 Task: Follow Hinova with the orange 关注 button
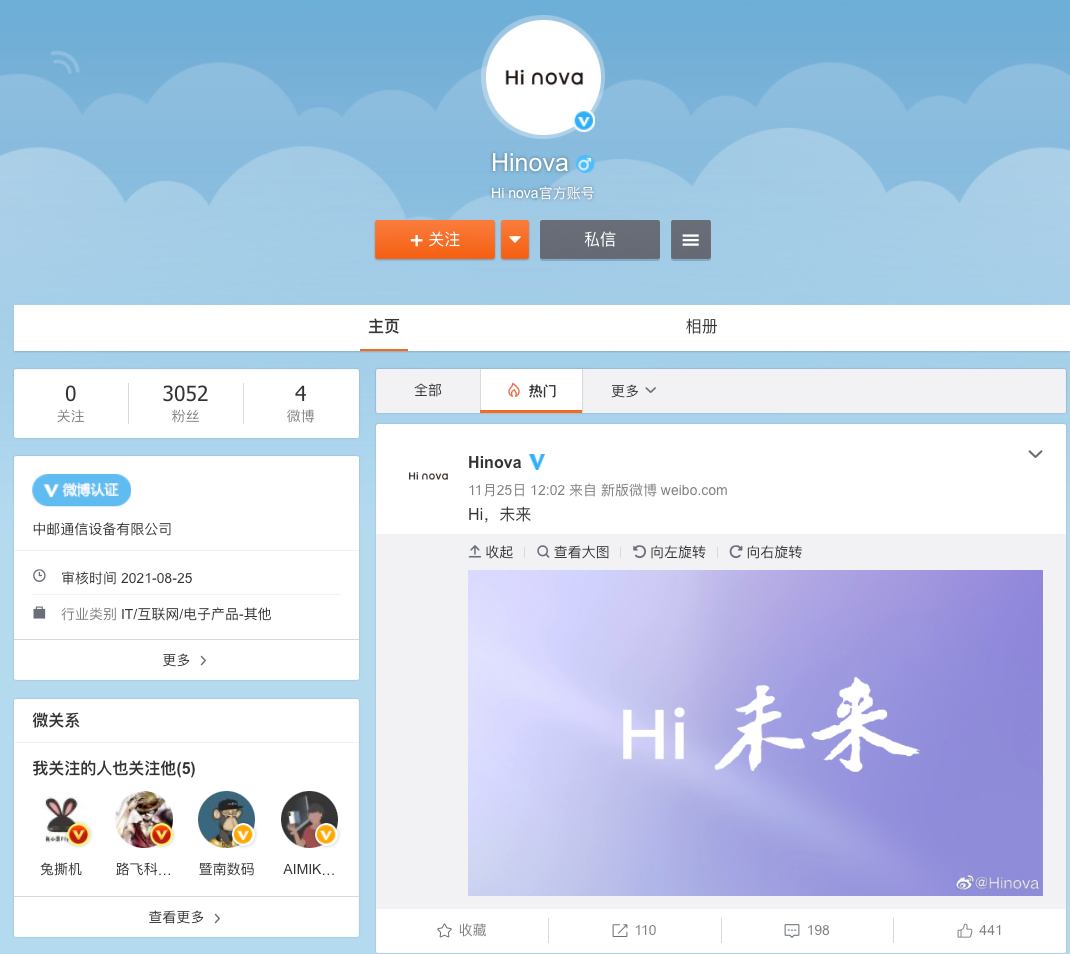[435, 240]
